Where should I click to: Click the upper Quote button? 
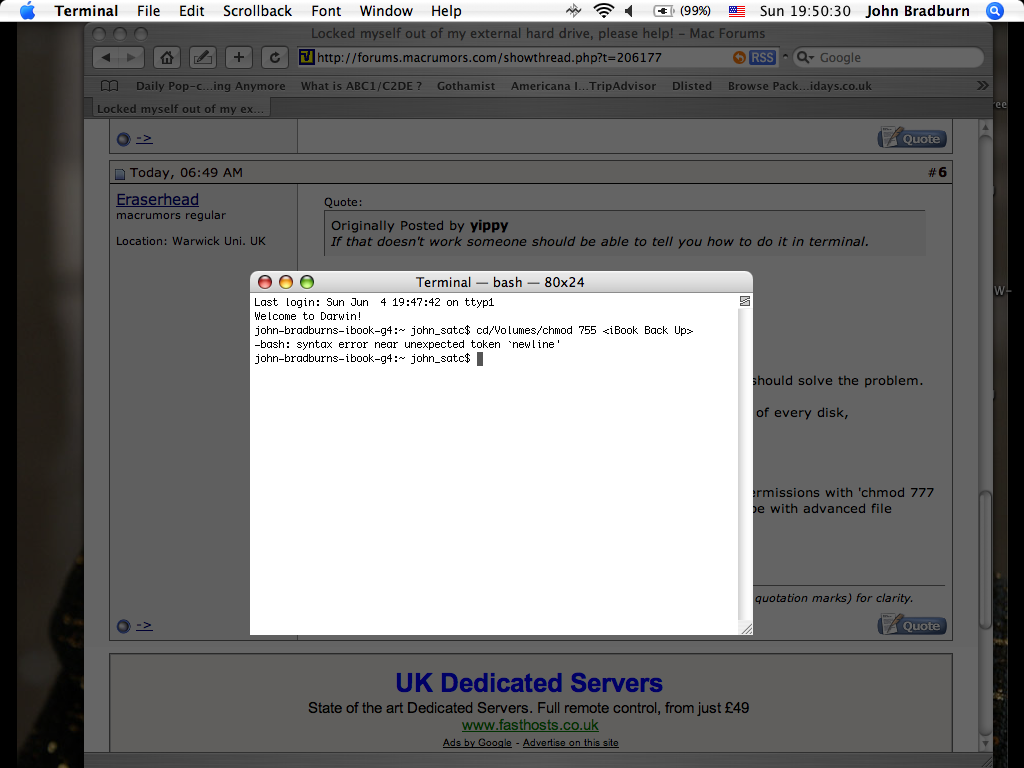pyautogui.click(x=912, y=138)
